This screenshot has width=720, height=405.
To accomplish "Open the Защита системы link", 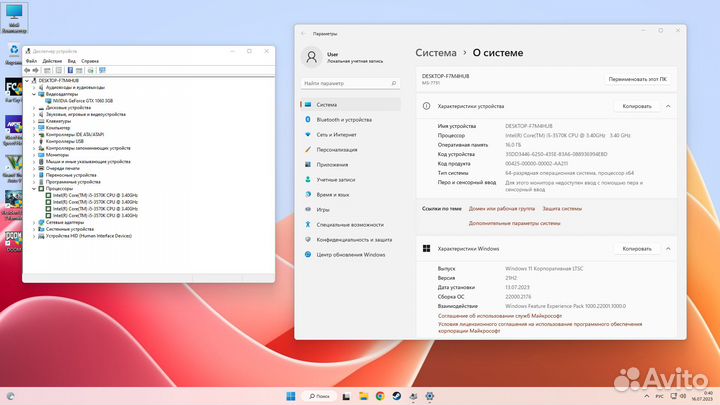I will pyautogui.click(x=562, y=208).
